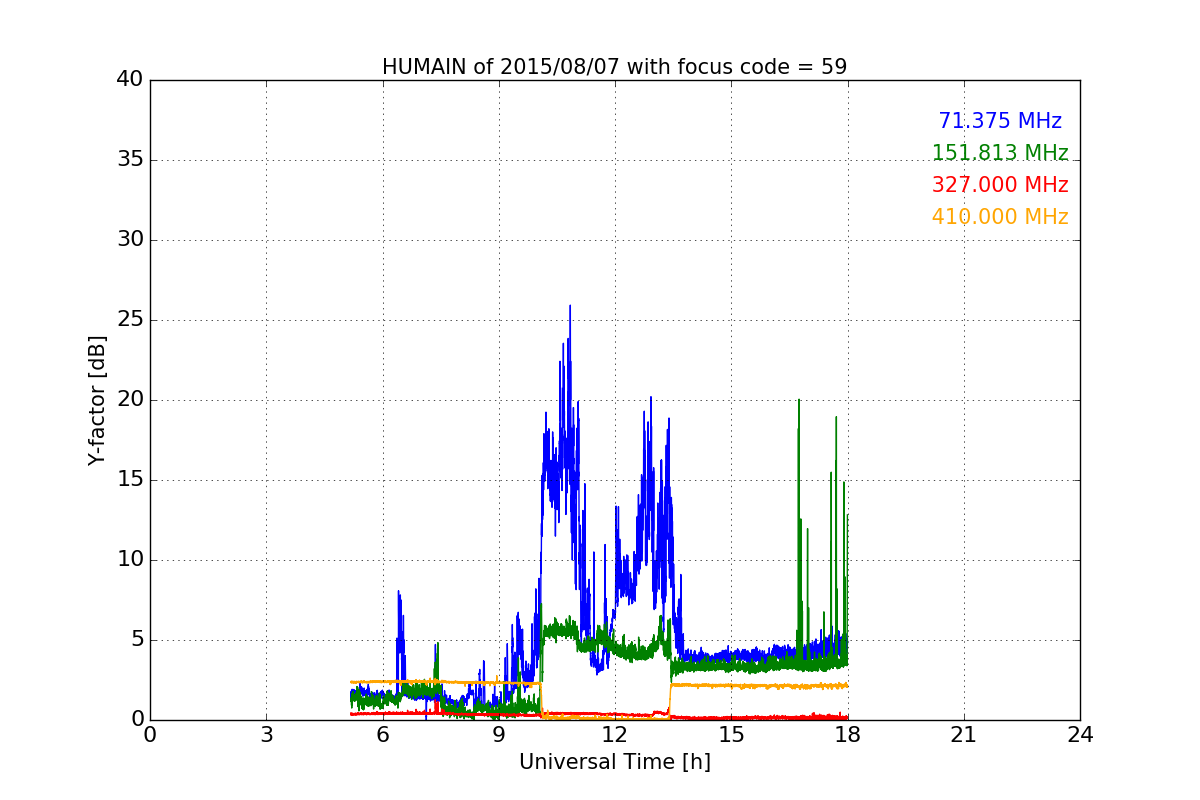This screenshot has height=800, width=1200.
Task: Select the blue 71.375 MHz legend label
Action: (x=1000, y=121)
